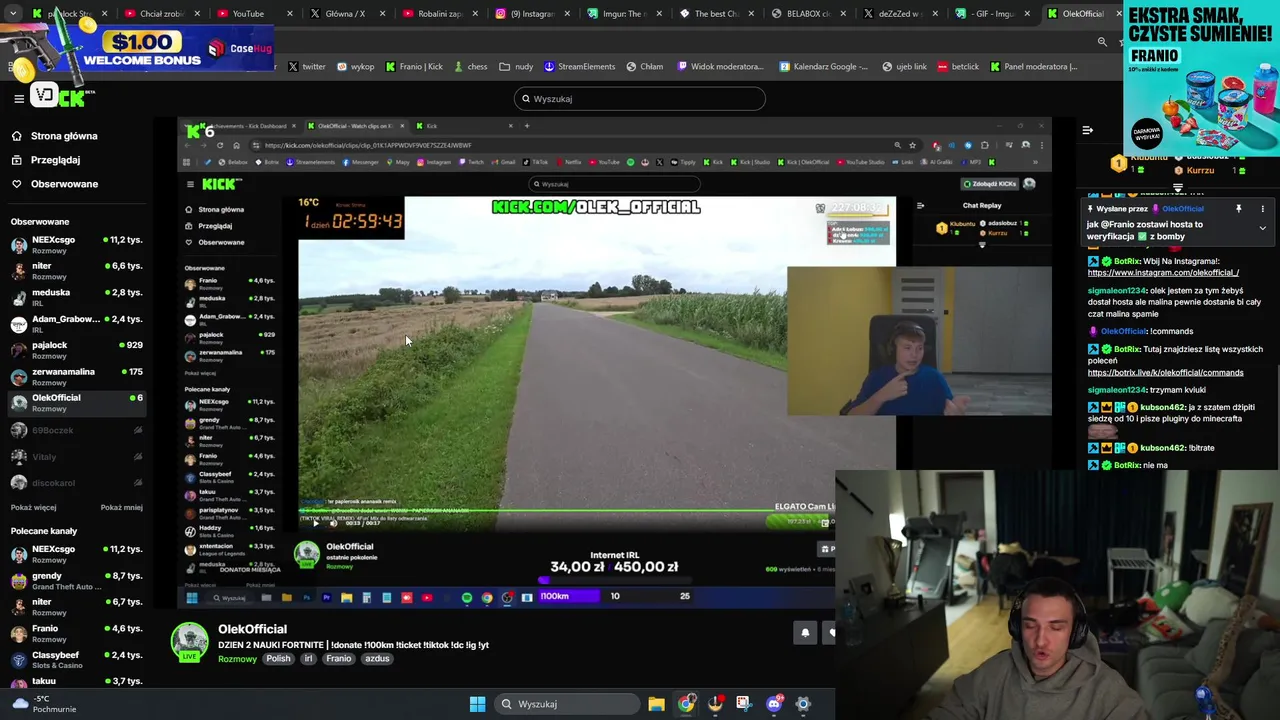
Task: Click the Windows taskbar Wyszukaj search box
Action: [x=565, y=704]
